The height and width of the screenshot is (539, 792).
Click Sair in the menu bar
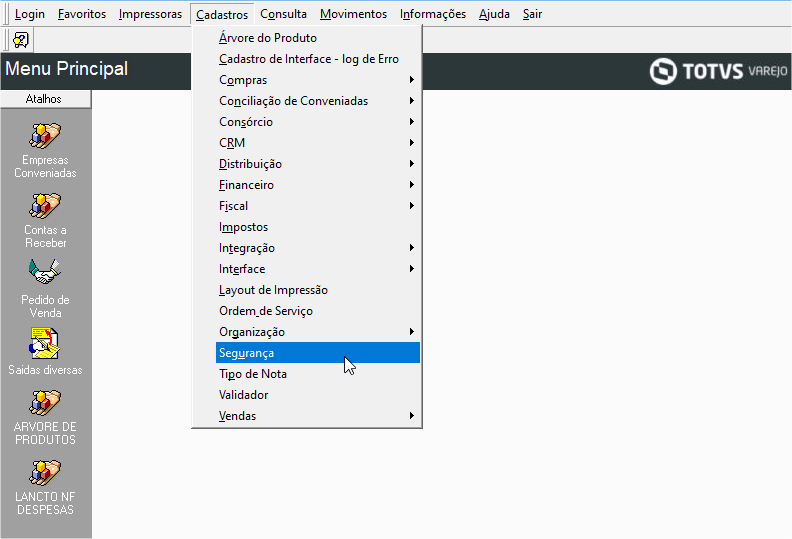coord(532,14)
